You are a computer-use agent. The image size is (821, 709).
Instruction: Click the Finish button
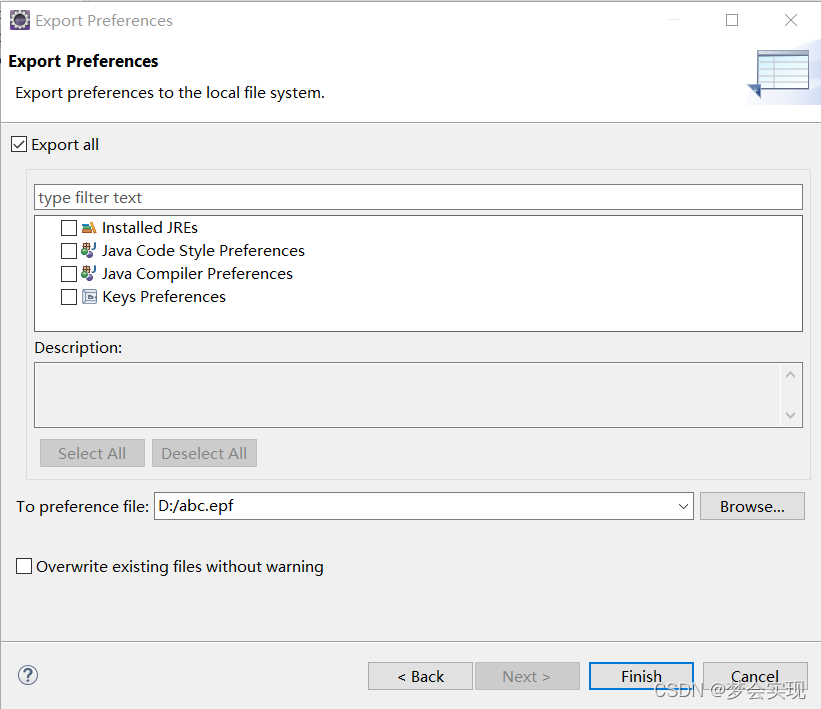tap(641, 676)
